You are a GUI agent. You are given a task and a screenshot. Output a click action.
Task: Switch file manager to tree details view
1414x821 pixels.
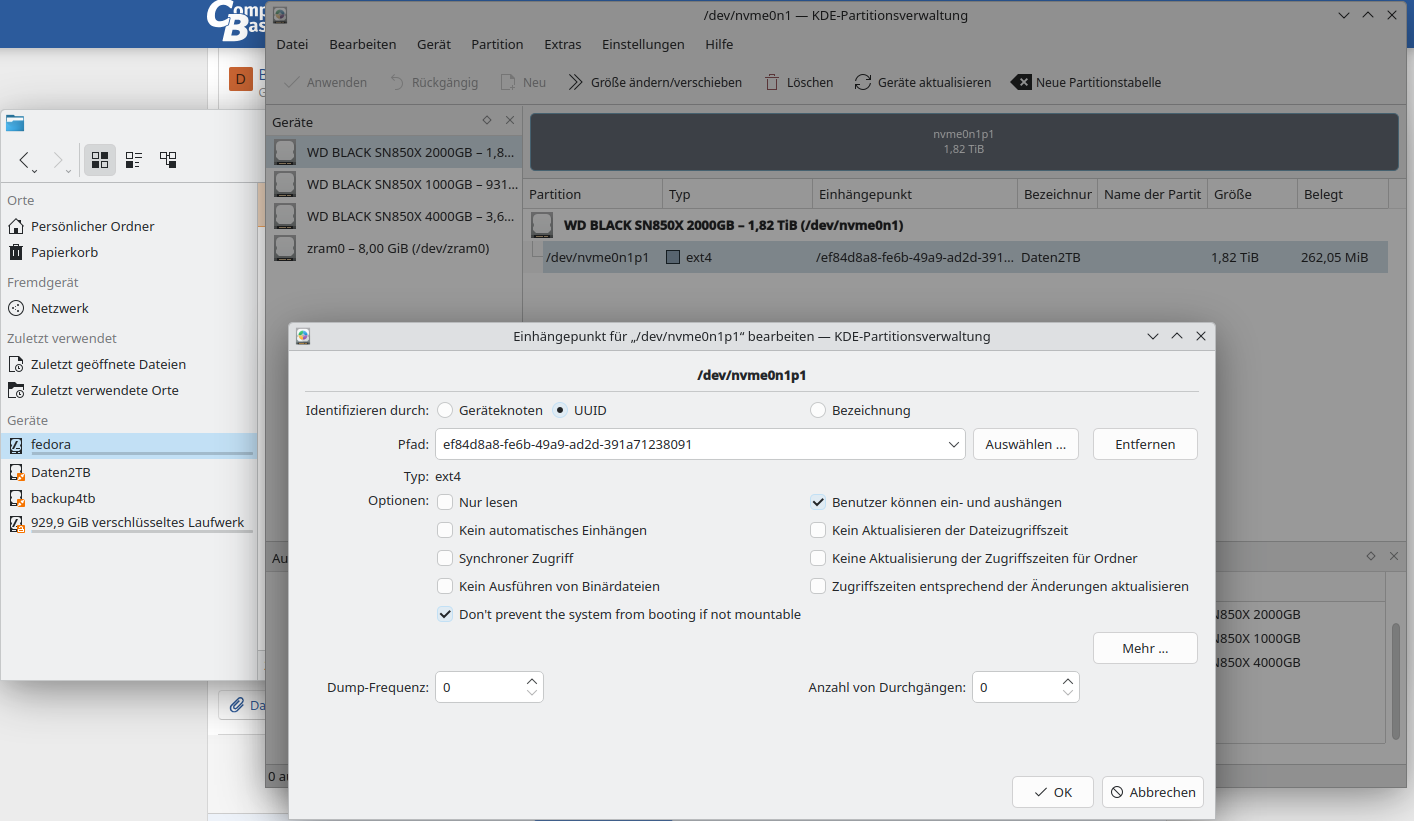(168, 159)
